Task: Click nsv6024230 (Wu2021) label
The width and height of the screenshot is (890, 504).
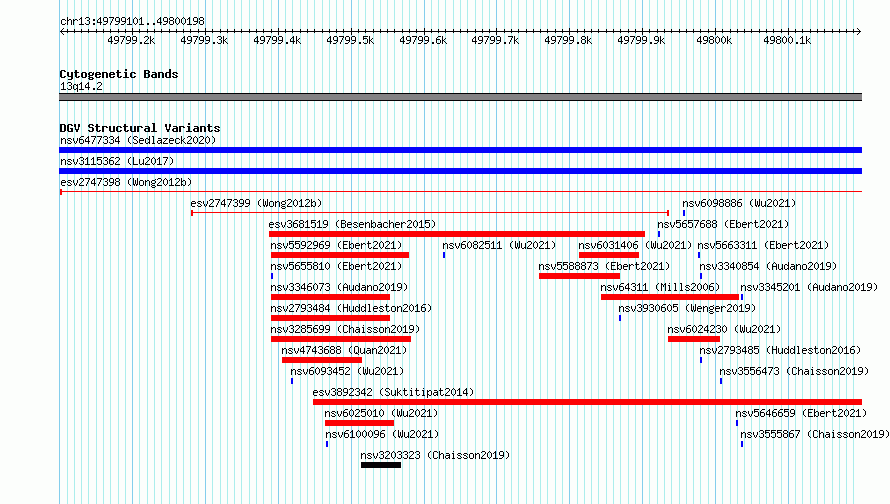Action: click(x=724, y=329)
